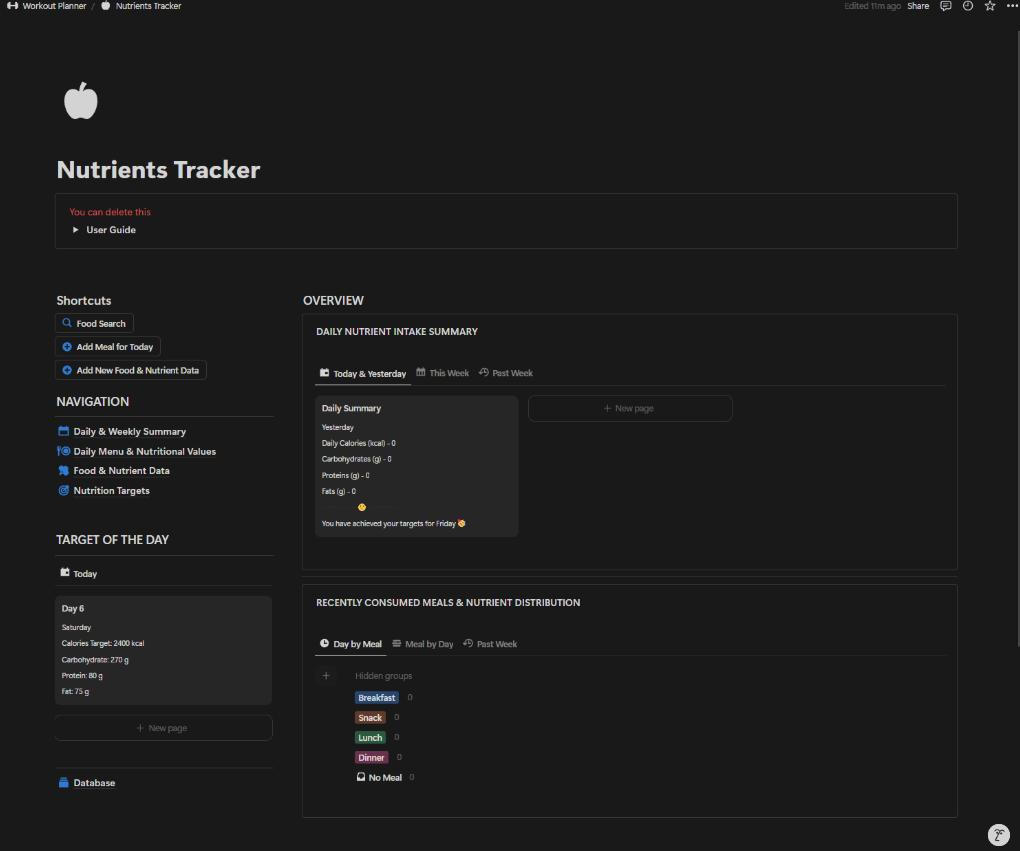The image size is (1020, 851).
Task: Click the Dinner group tag
Action: pyautogui.click(x=371, y=757)
